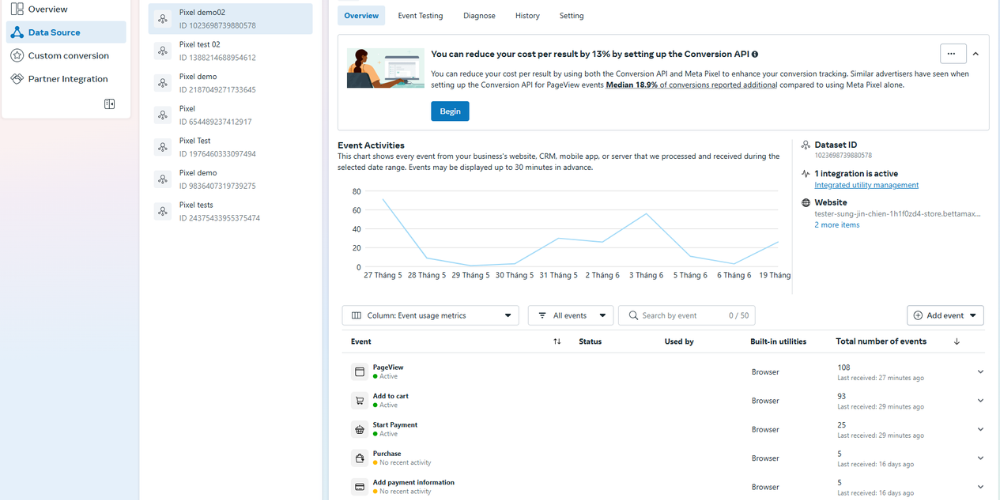
Task: Open the Setting tab
Action: tap(571, 16)
